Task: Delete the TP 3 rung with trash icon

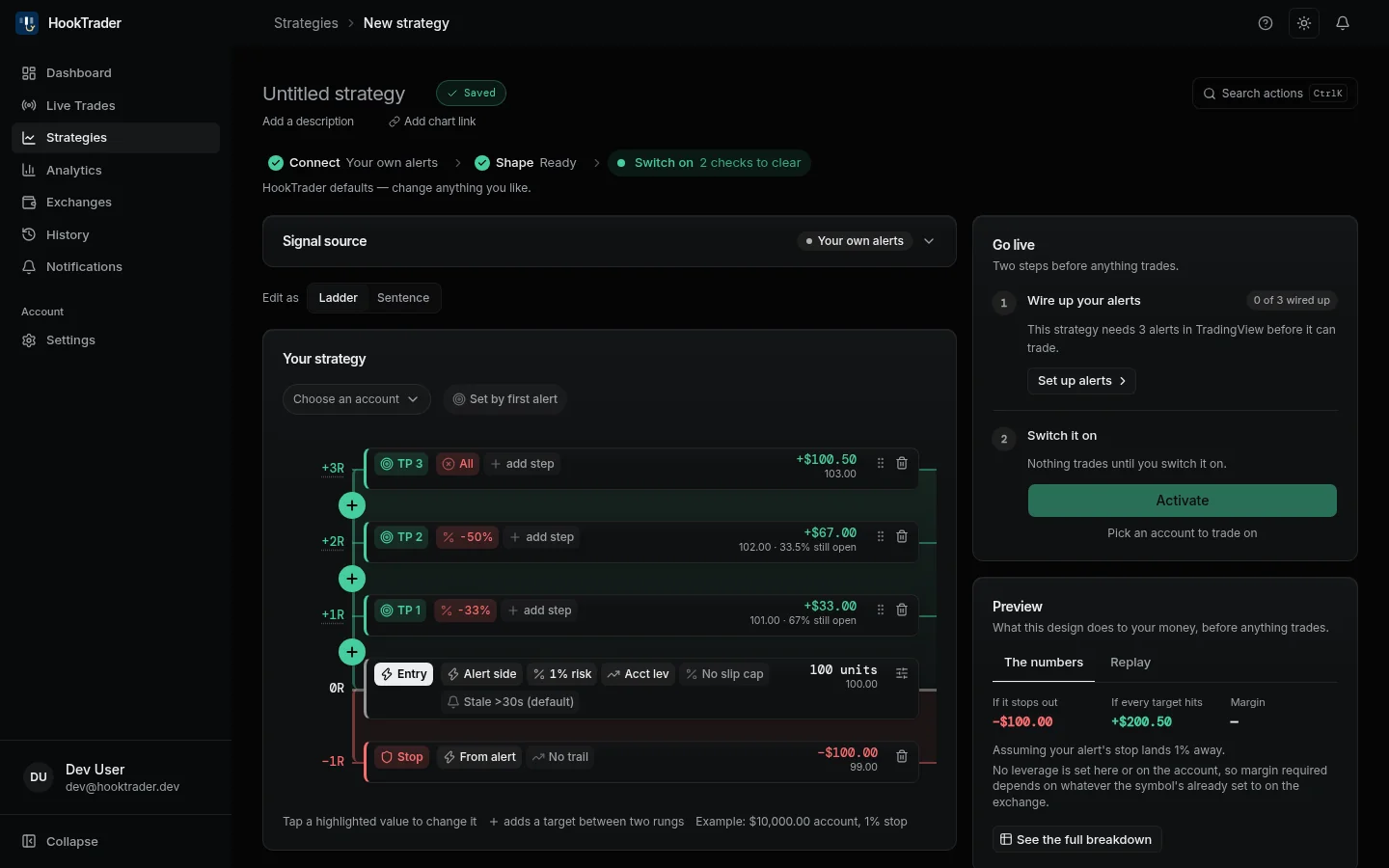Action: coord(902,464)
